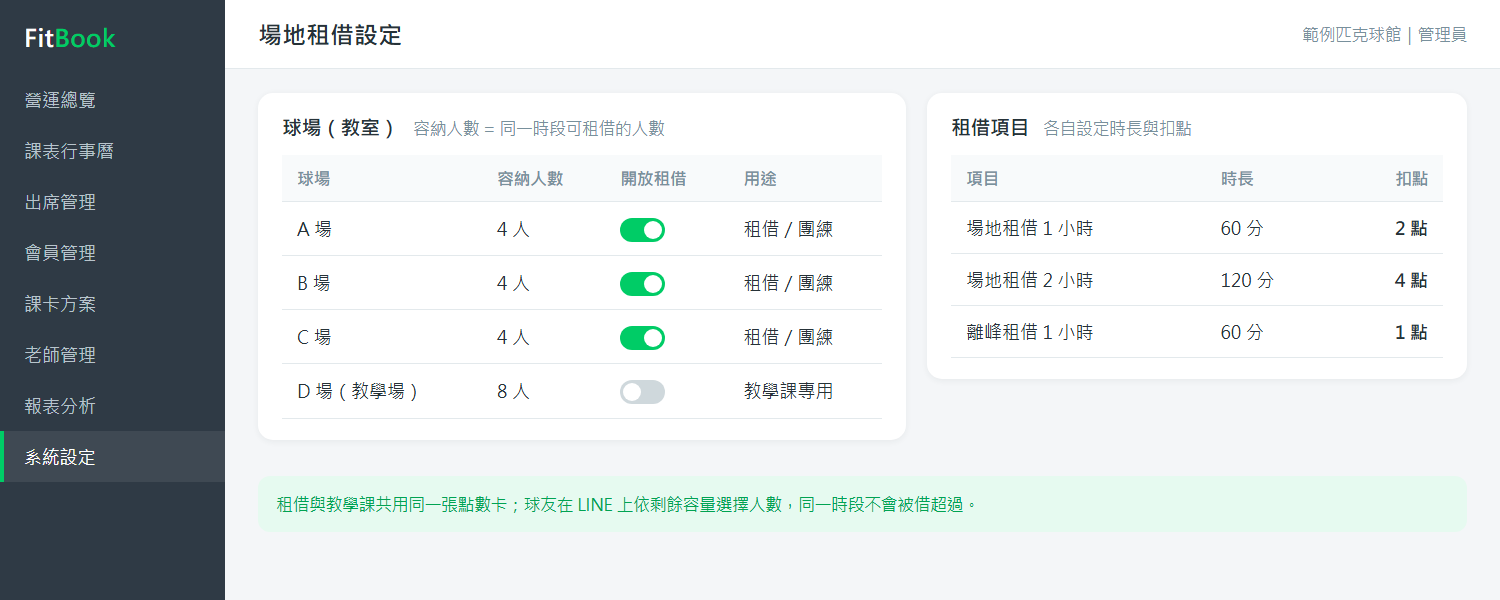
Task: Select 場地租借 1 小時 item
Action: click(1030, 229)
